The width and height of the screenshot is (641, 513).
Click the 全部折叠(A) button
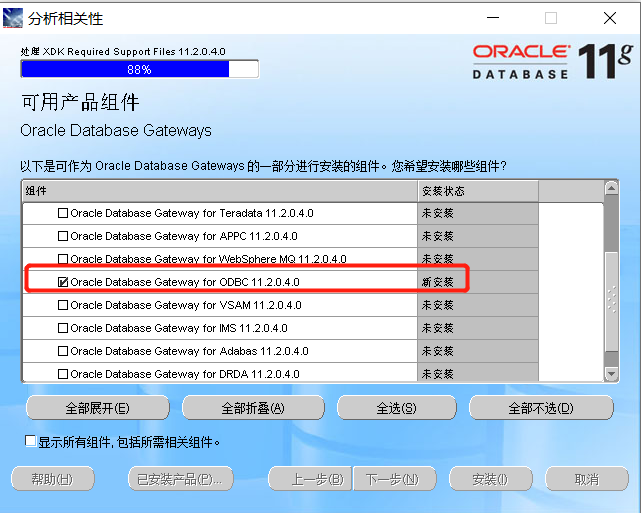pyautogui.click(x=253, y=408)
